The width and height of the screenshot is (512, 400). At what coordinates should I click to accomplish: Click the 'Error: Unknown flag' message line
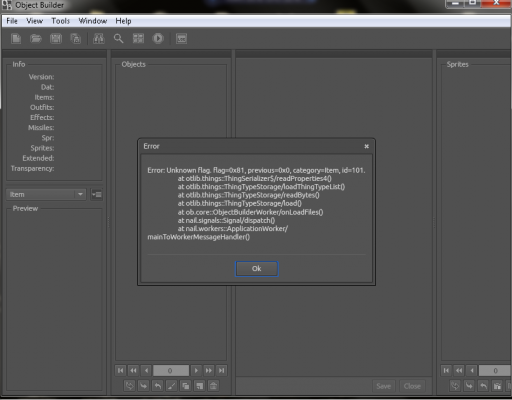click(256, 170)
